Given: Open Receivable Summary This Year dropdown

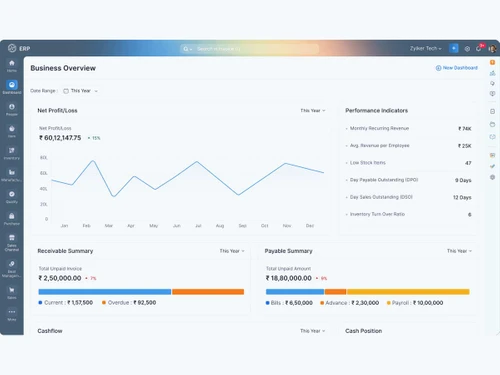Looking at the screenshot, I should click(232, 251).
